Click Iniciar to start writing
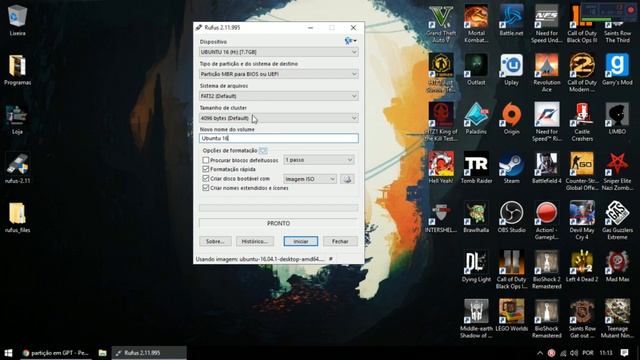Viewport: 640px width, 360px height. (301, 241)
